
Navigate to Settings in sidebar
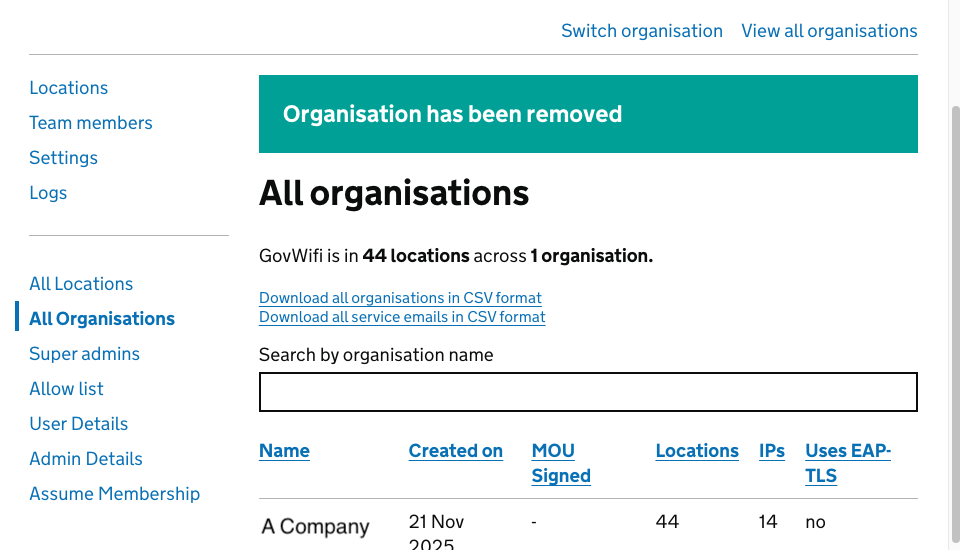pos(63,158)
